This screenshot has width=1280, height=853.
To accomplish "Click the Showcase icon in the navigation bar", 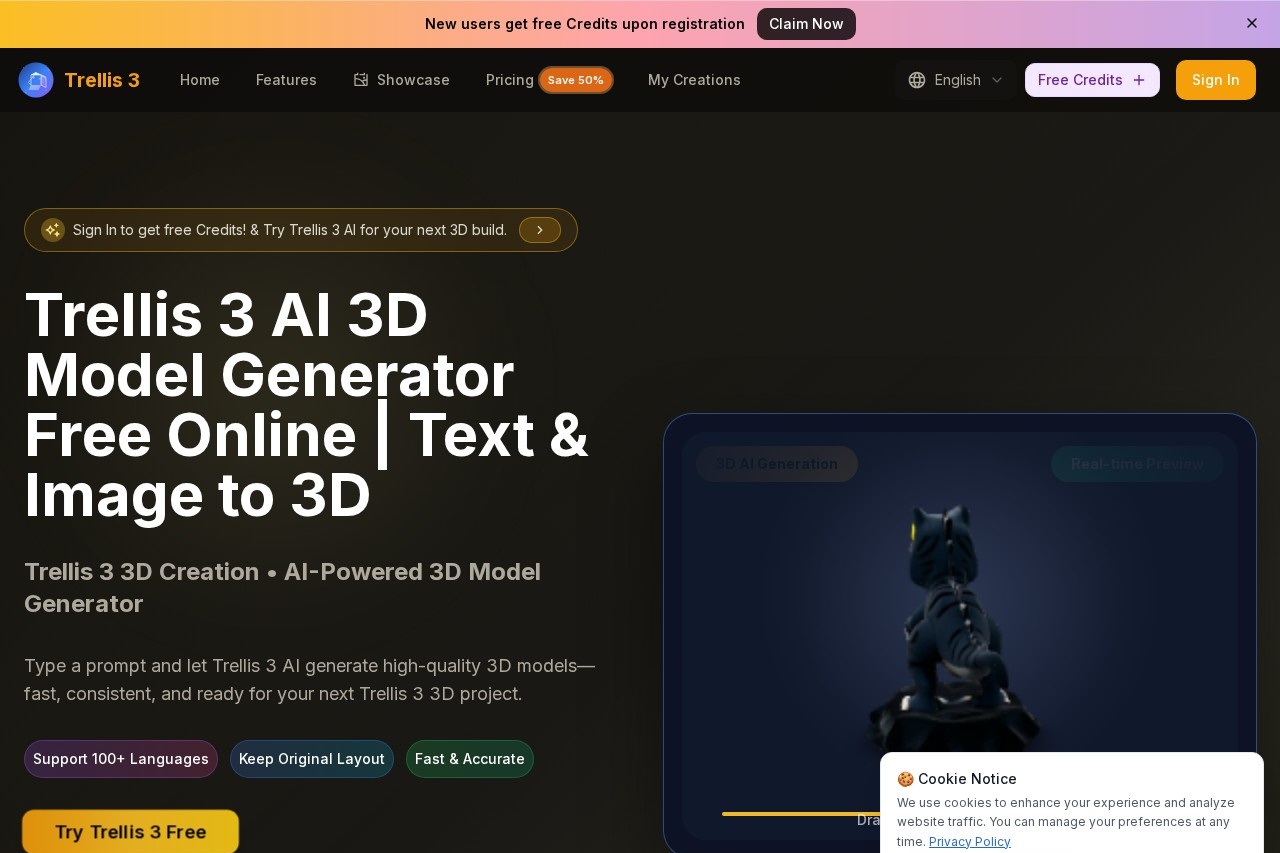I will click(x=360, y=79).
